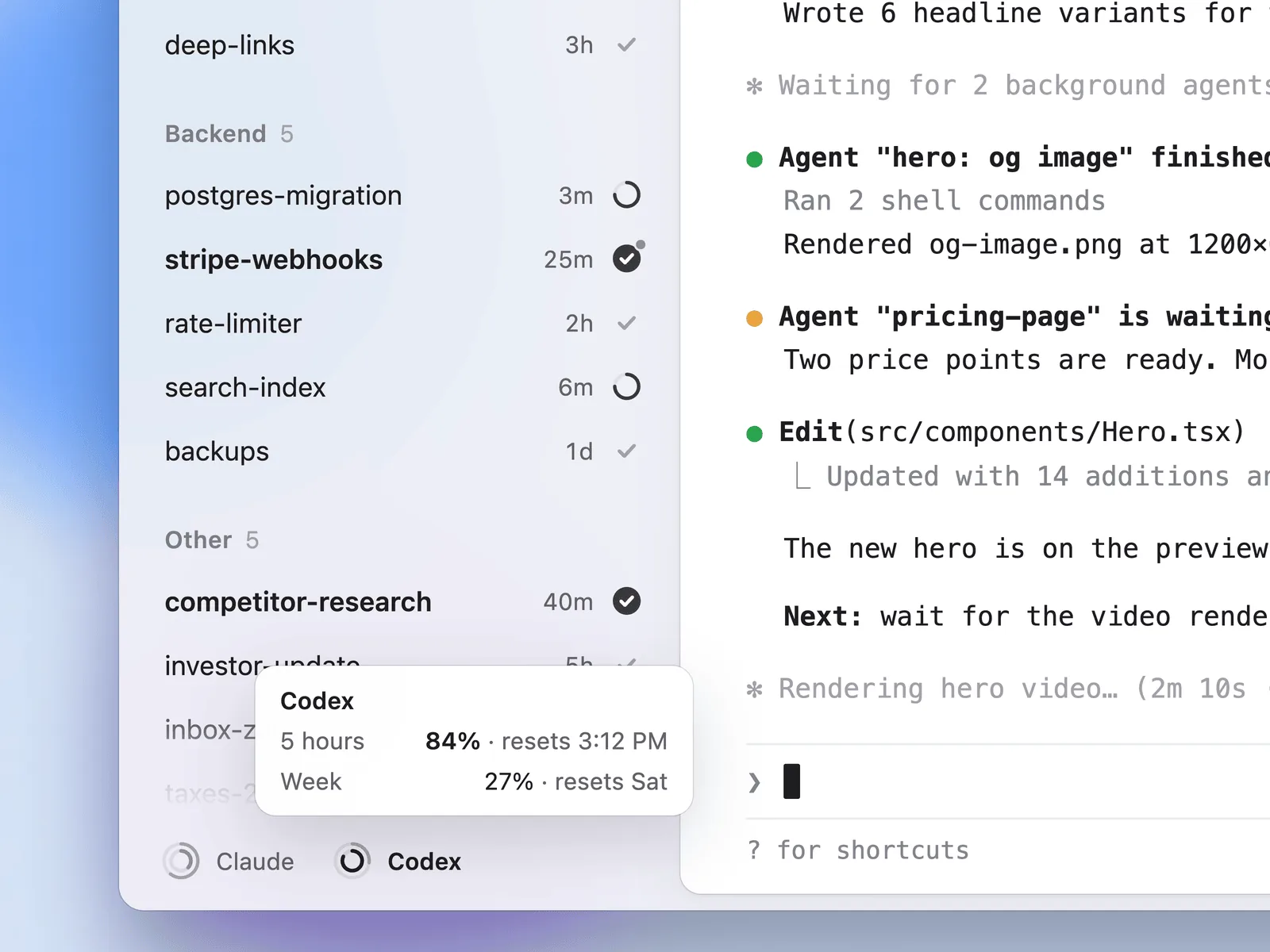This screenshot has width=1270, height=952.
Task: Open the deep-links session
Action: [x=402, y=45]
